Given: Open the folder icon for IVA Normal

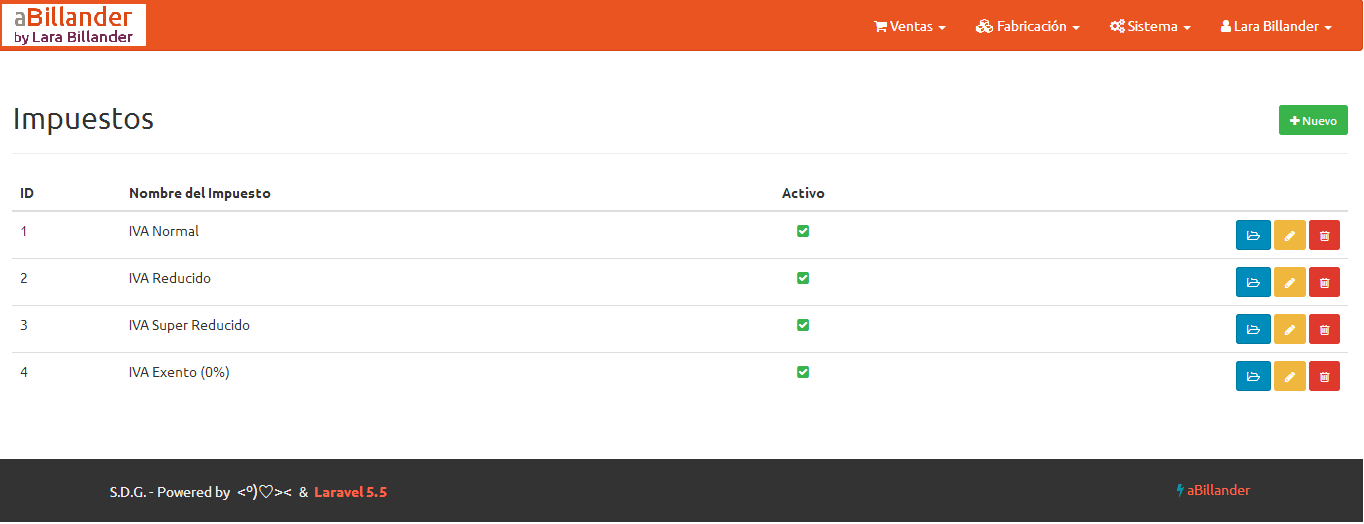Looking at the screenshot, I should coord(1253,236).
